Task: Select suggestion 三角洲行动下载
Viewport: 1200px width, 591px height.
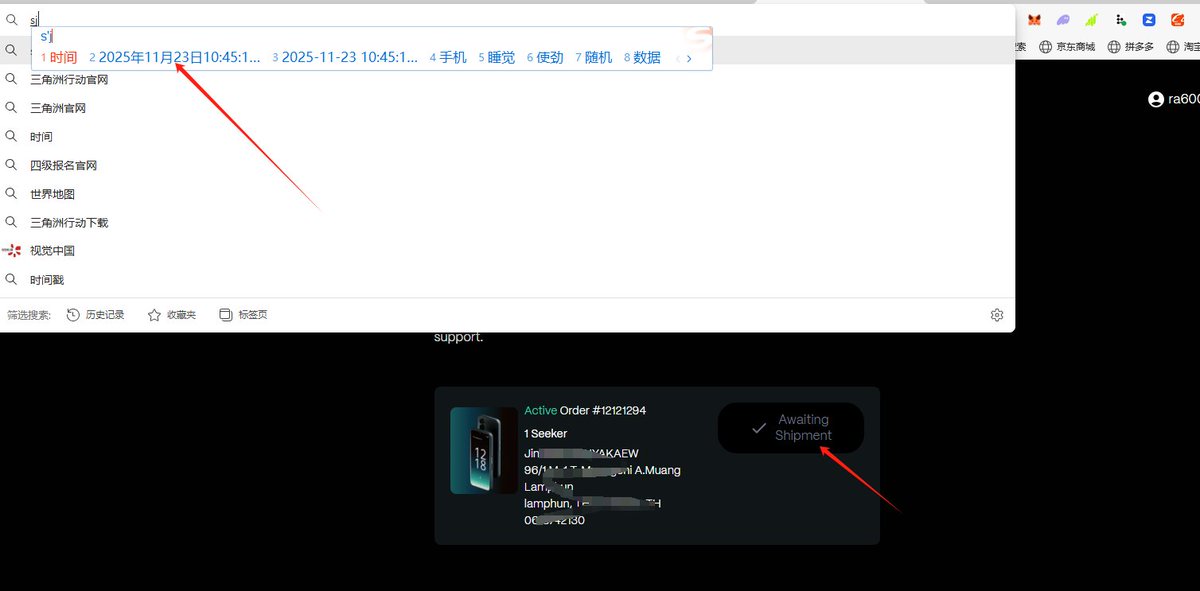Action: [507, 222]
